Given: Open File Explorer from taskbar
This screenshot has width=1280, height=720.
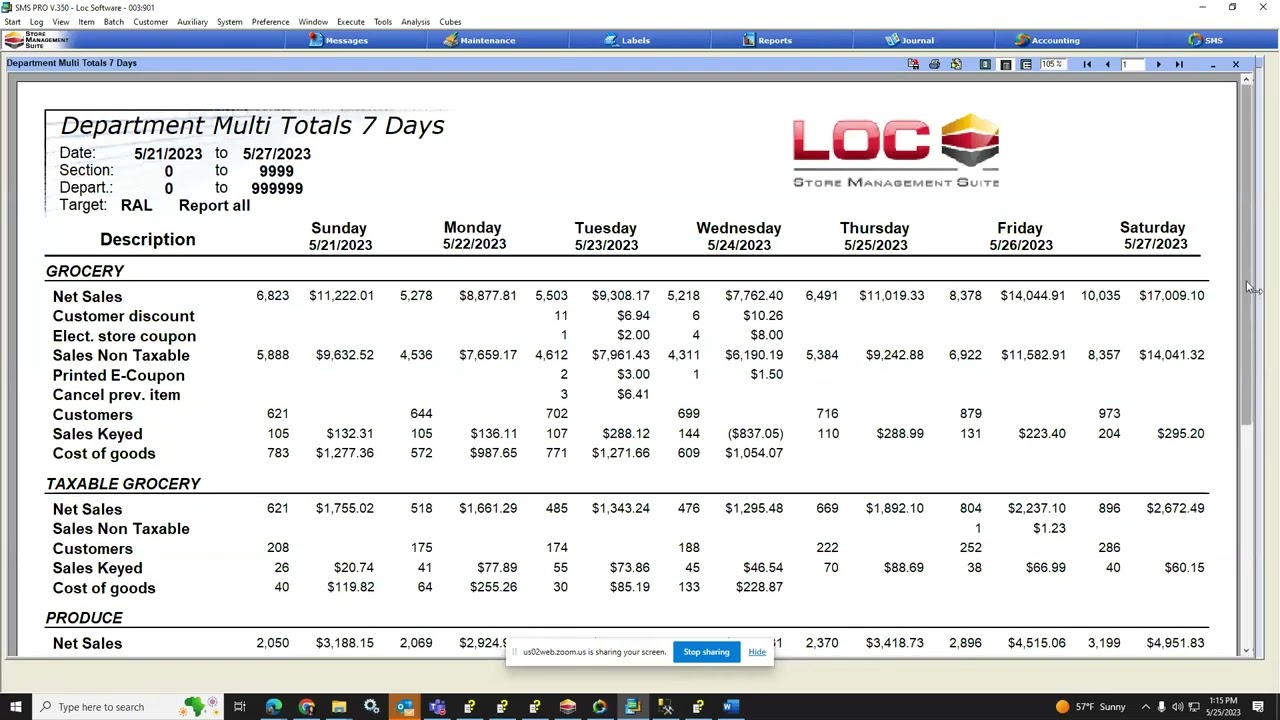Looking at the screenshot, I should click(x=339, y=707).
